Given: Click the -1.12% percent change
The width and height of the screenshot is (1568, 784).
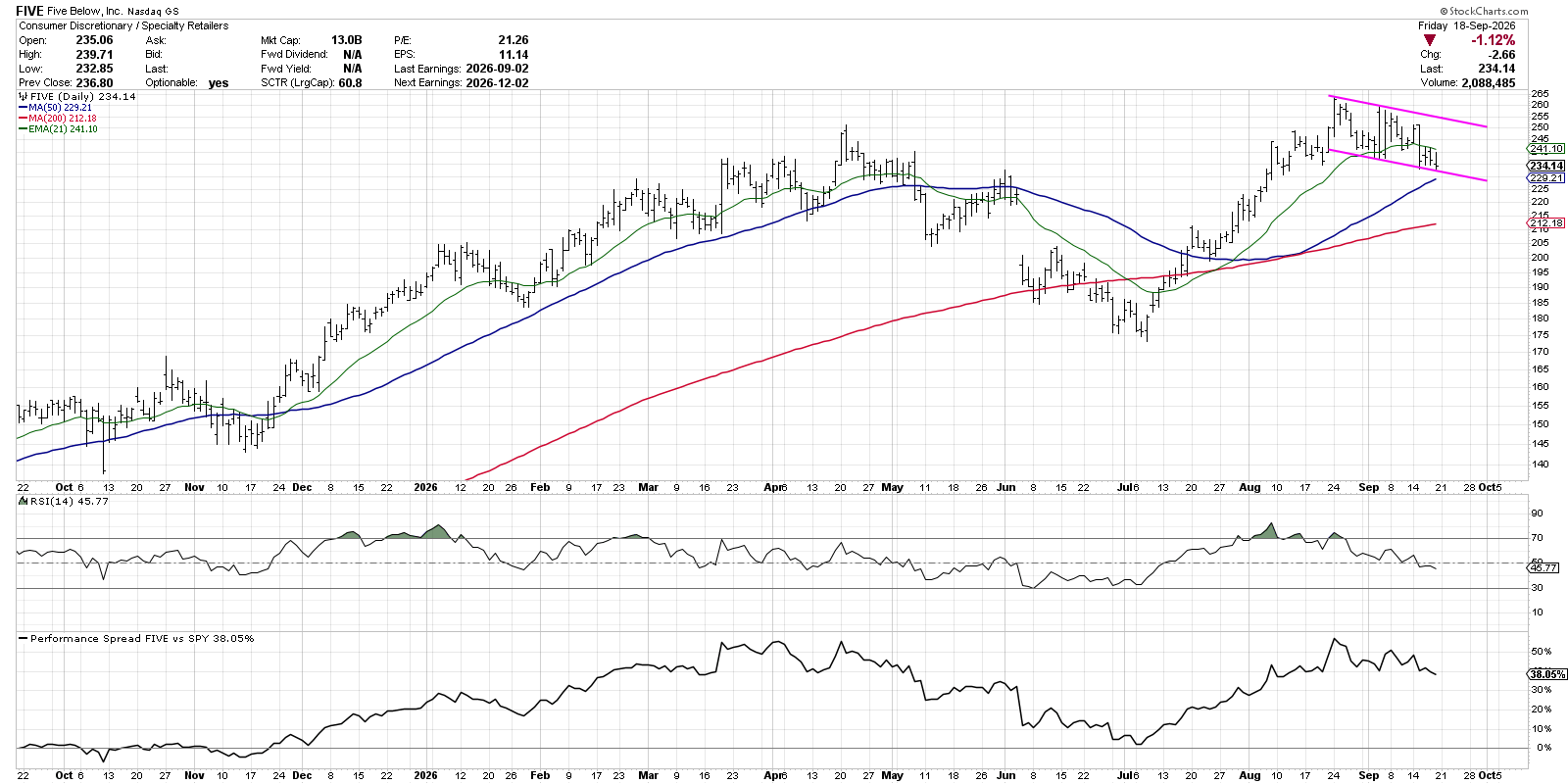Looking at the screenshot, I should coord(1493,40).
